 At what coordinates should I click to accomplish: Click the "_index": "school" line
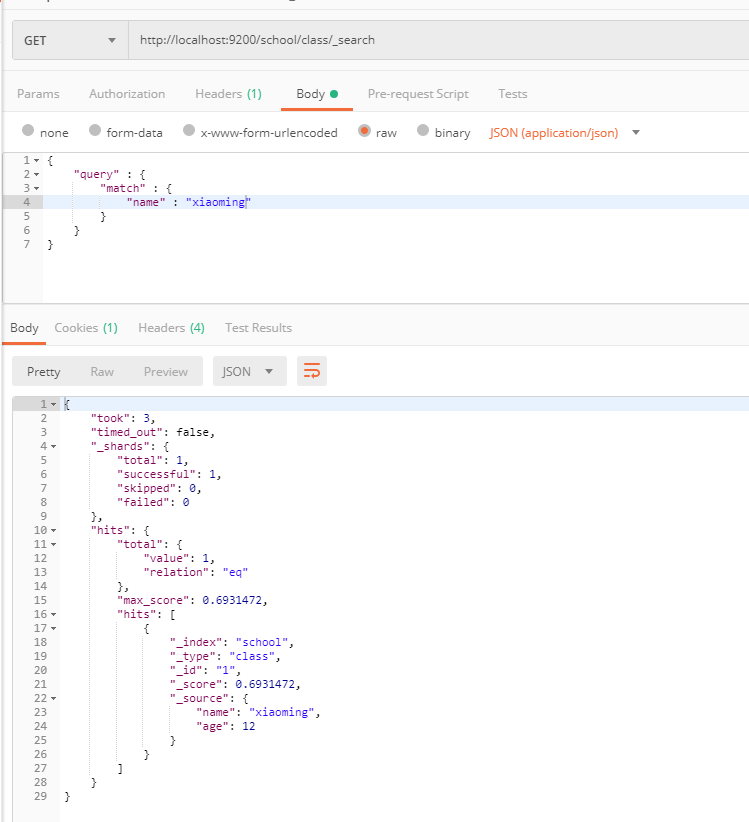tap(232, 642)
